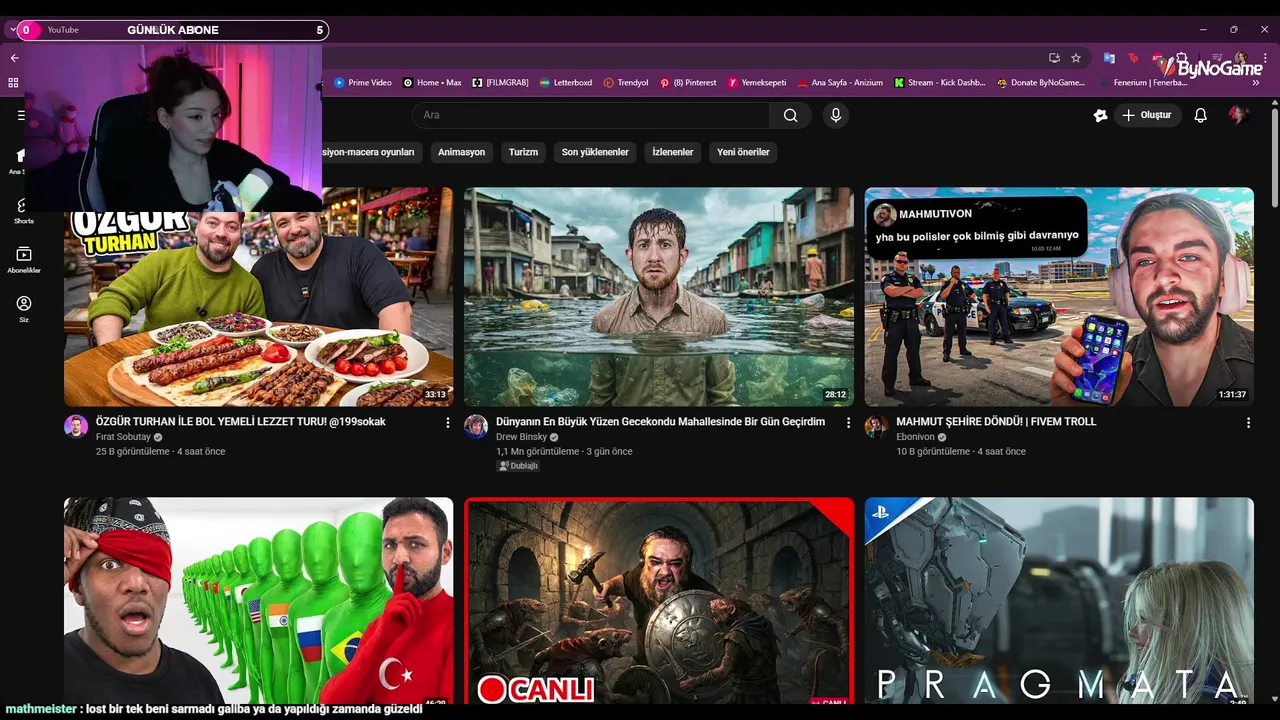Viewport: 1280px width, 720px height.
Task: Open the account avatar menu on YouTube
Action: (x=1239, y=115)
